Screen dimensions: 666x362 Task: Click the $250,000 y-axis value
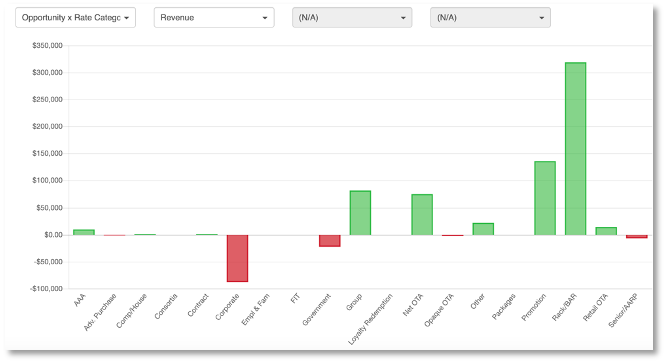[48, 99]
